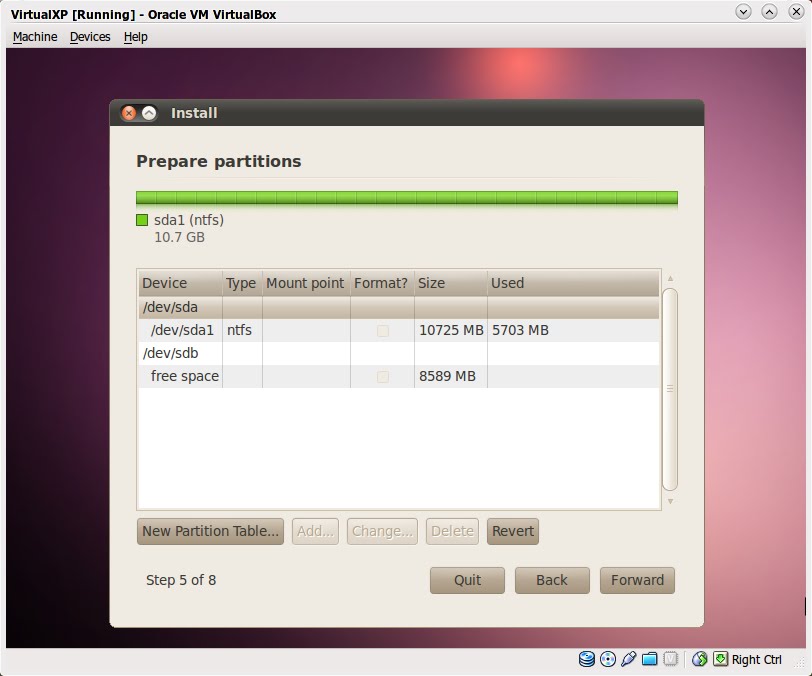
Task: Open the Devices menu
Action: (x=90, y=37)
